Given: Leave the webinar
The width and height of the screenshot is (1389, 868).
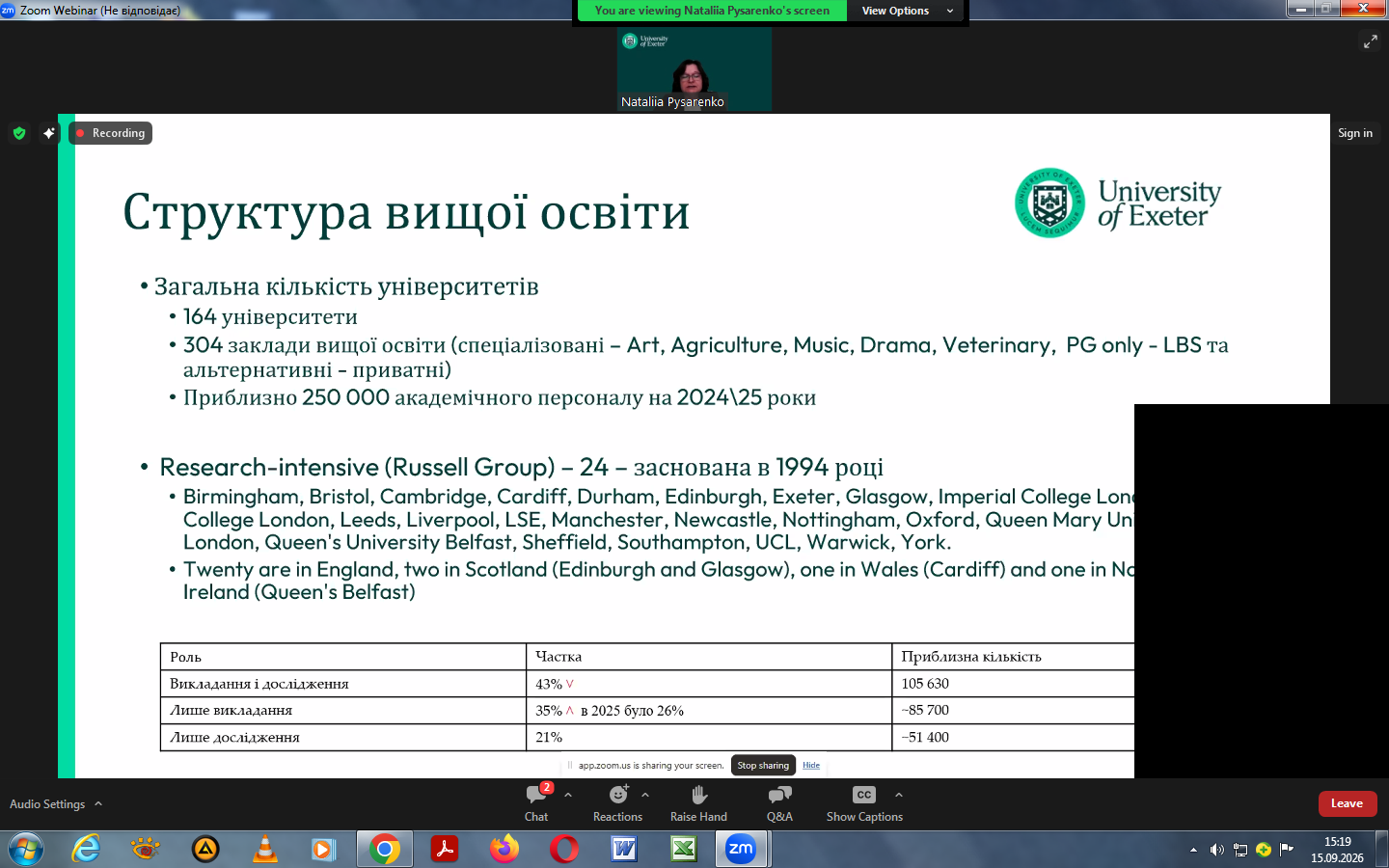Looking at the screenshot, I should point(1348,803).
